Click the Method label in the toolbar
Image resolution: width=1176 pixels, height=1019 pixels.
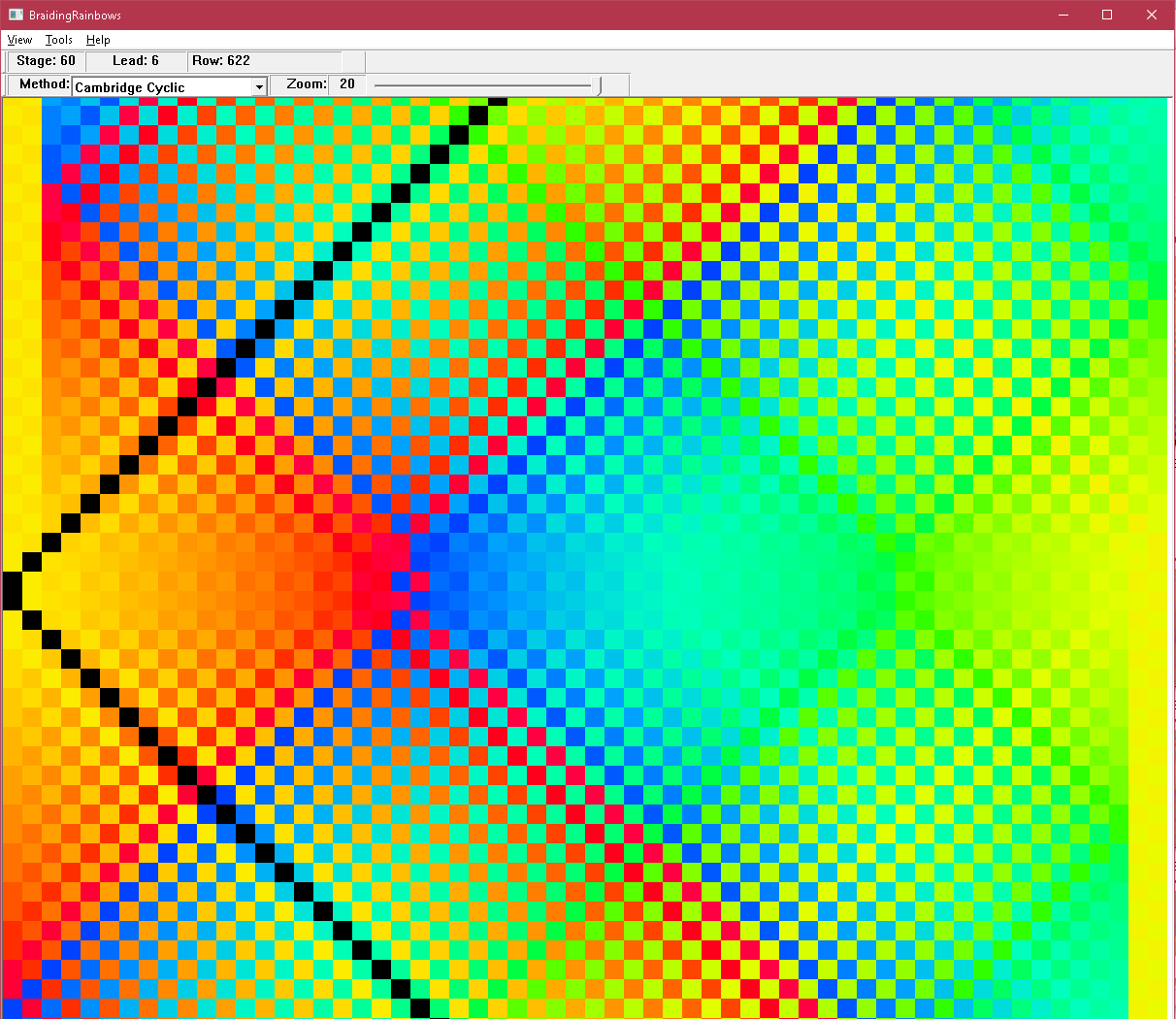tap(44, 84)
